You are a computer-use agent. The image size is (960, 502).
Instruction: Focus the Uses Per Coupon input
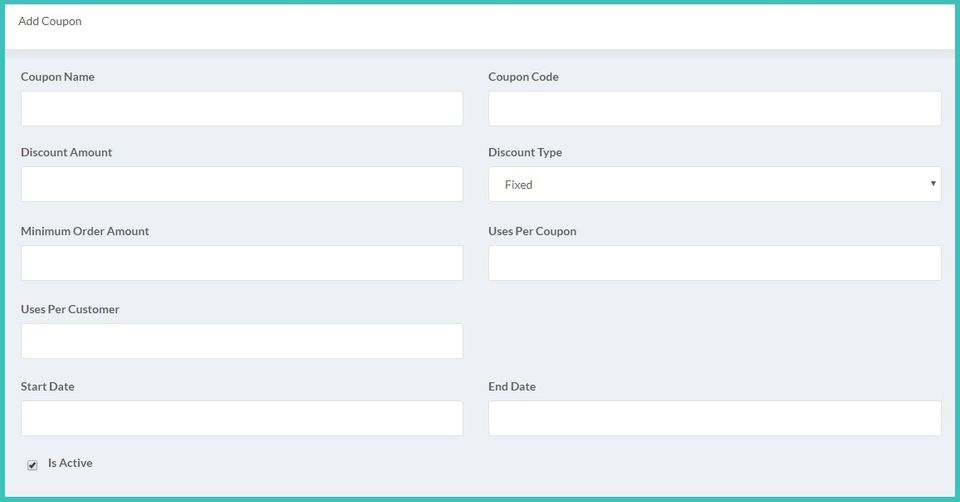[714, 263]
